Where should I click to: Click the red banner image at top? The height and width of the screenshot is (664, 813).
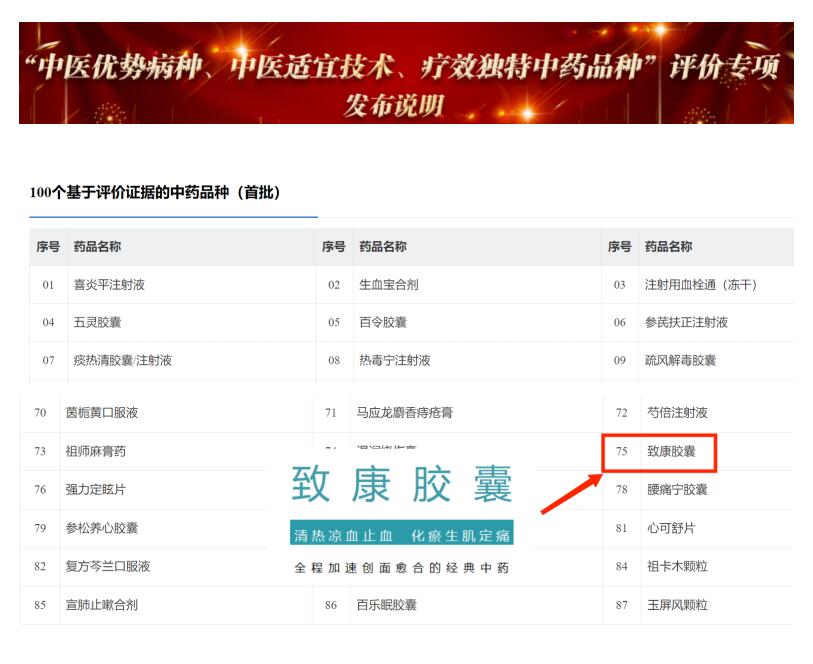[x=406, y=73]
